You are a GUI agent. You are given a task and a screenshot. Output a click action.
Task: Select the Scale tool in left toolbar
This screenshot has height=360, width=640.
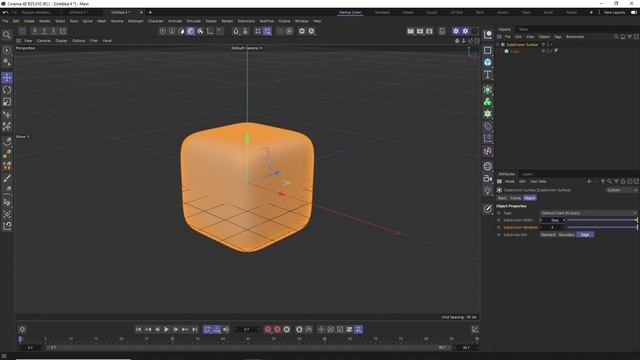7,102
